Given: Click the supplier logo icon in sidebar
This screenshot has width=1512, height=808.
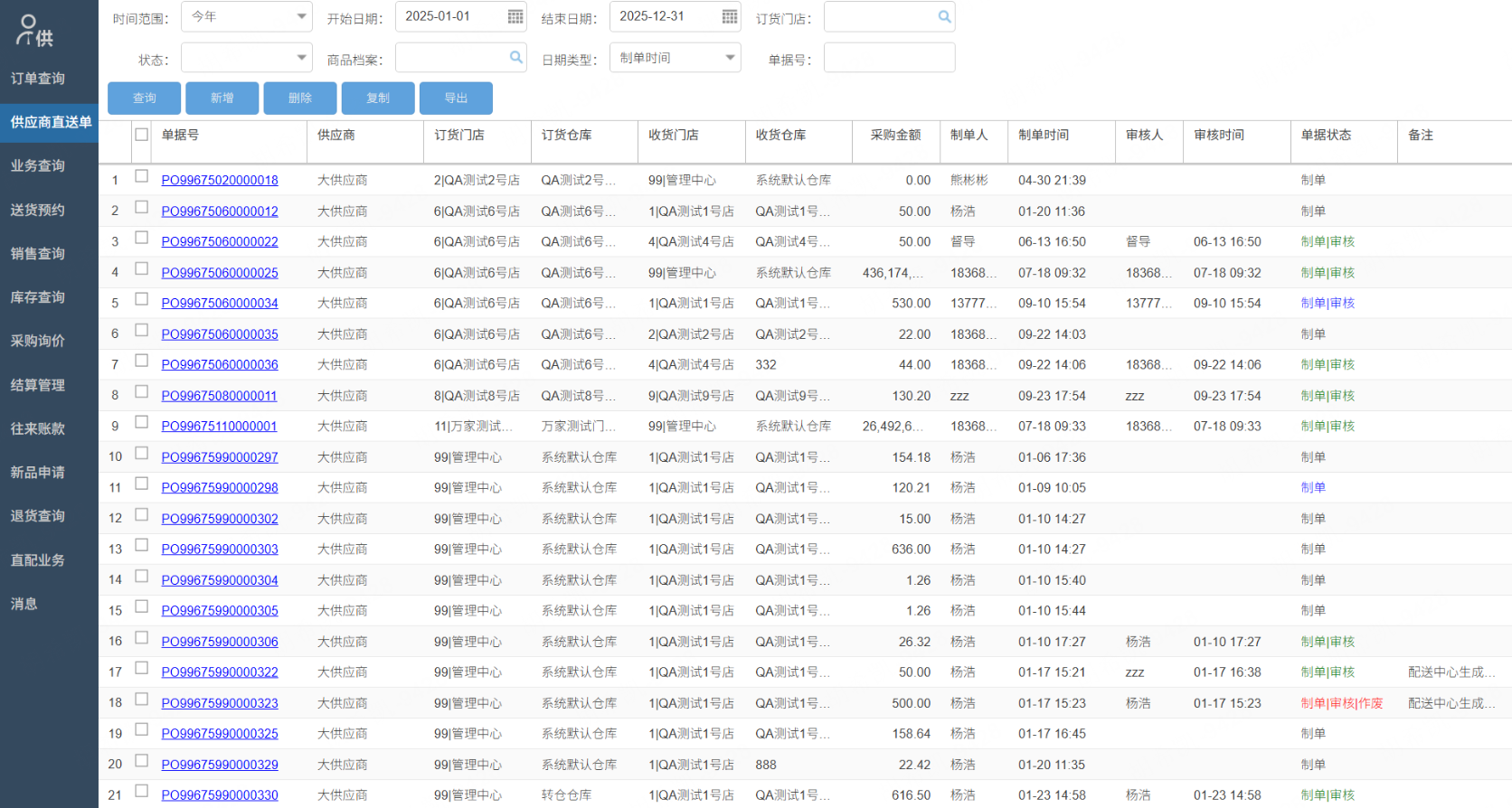Looking at the screenshot, I should click(x=34, y=31).
